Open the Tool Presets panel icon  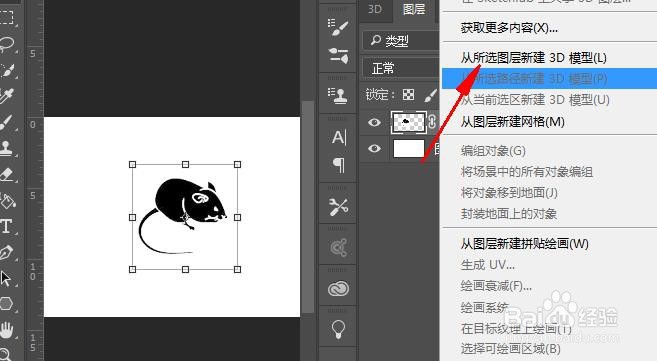coord(339,207)
